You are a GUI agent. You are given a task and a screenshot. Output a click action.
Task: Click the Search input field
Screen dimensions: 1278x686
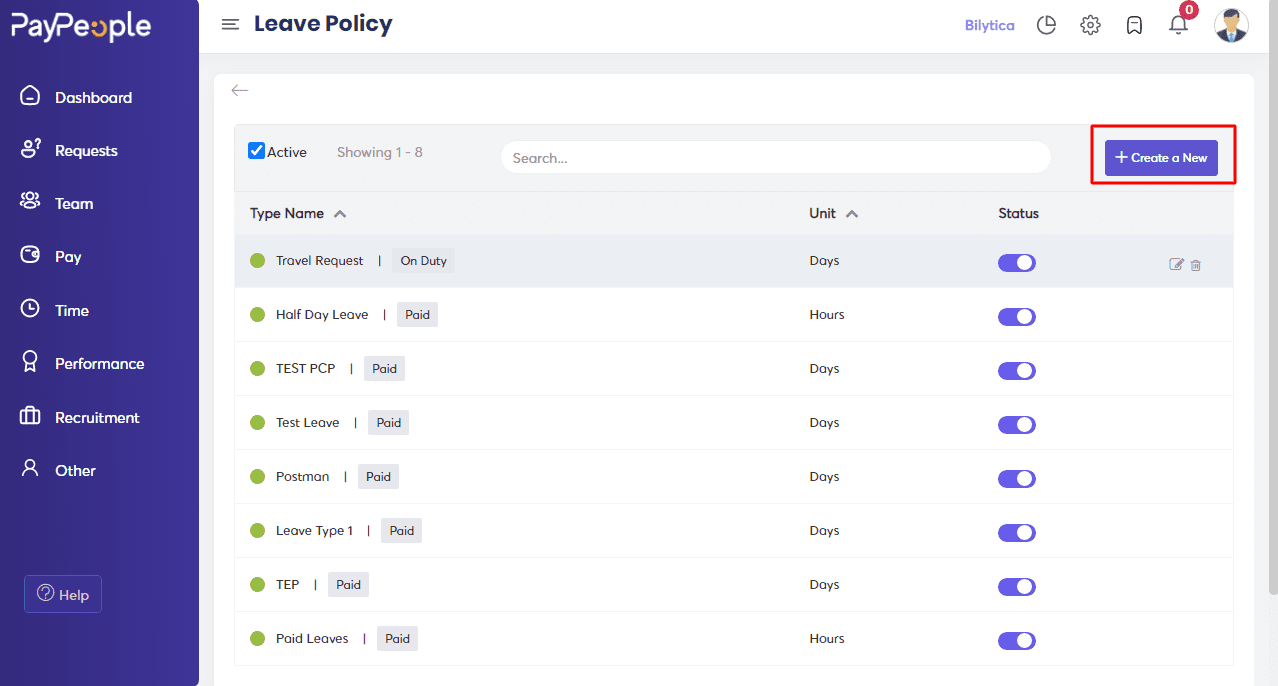point(775,157)
